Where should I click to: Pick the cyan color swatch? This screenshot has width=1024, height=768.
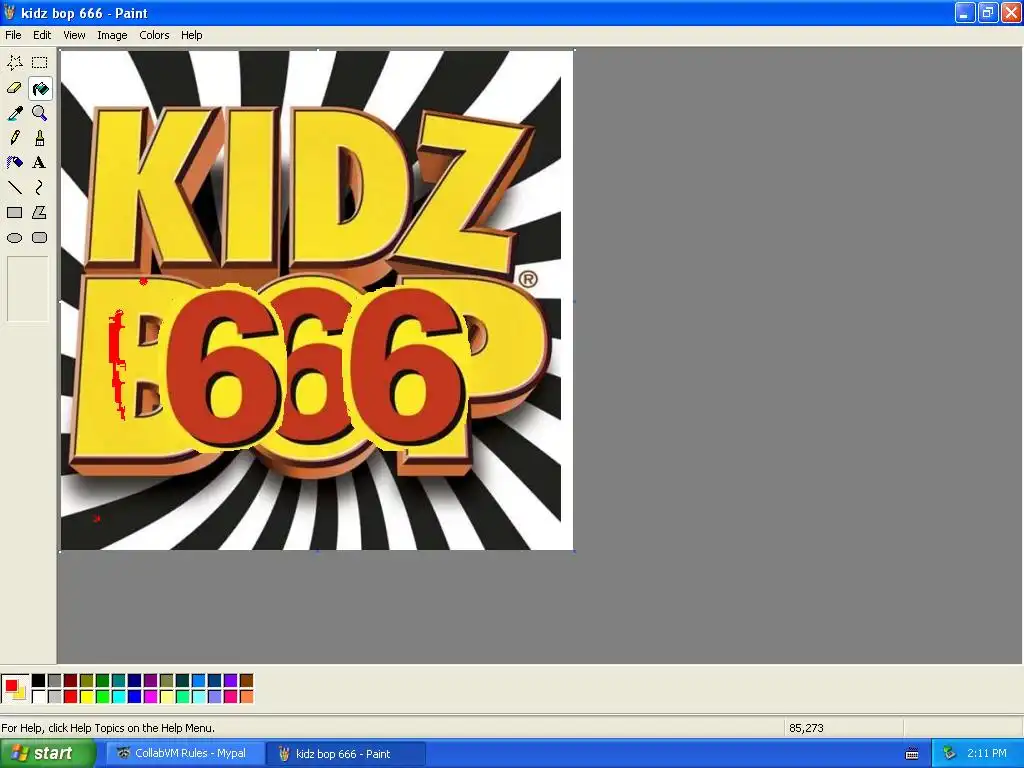coord(119,697)
